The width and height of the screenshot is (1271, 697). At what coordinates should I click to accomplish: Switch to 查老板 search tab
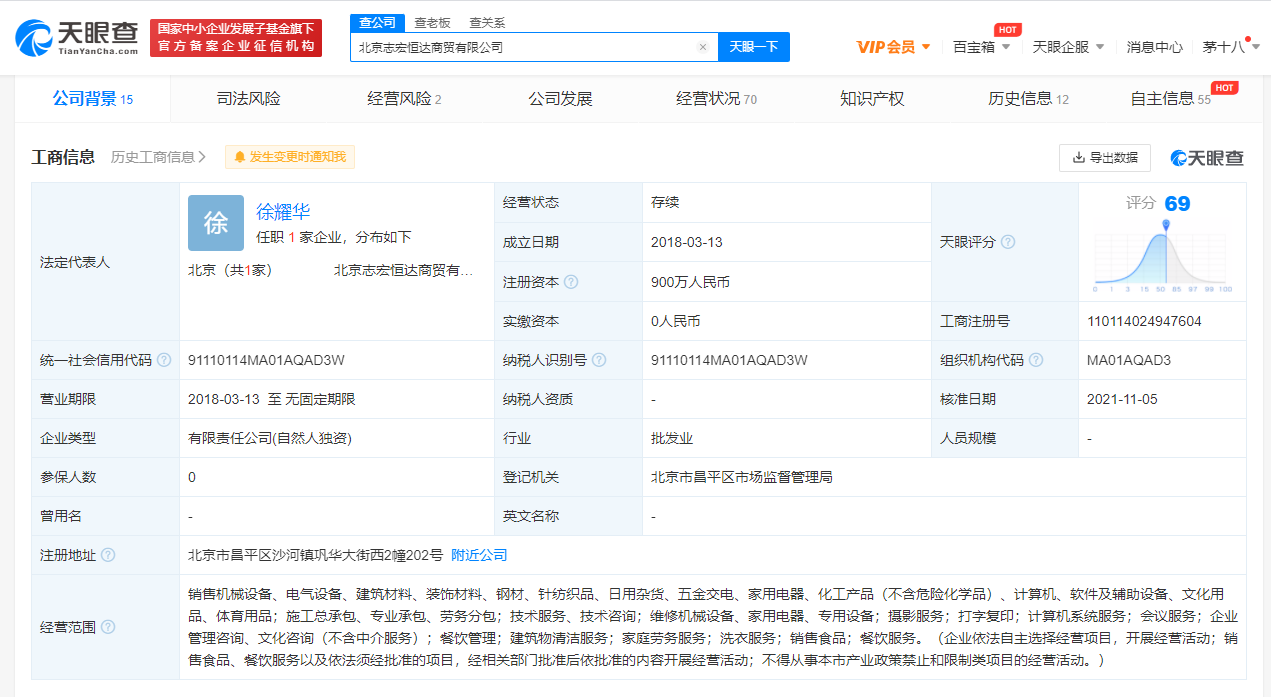[x=432, y=22]
